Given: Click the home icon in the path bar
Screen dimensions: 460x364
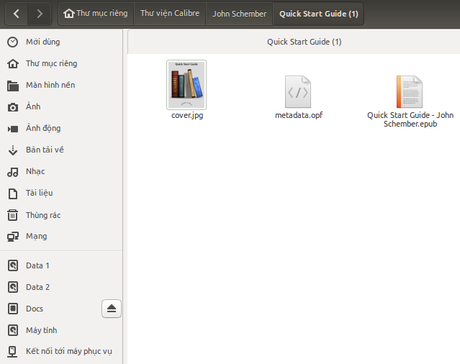Looking at the screenshot, I should 69,13.
